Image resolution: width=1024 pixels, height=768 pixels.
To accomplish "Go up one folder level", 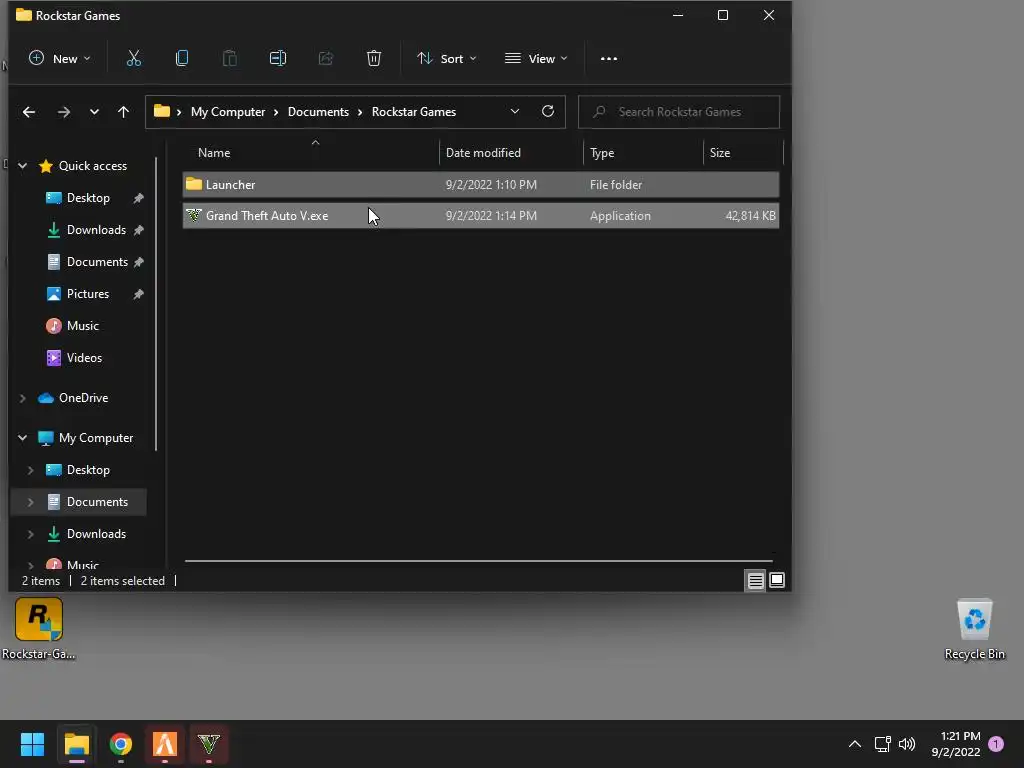I will click(x=123, y=112).
